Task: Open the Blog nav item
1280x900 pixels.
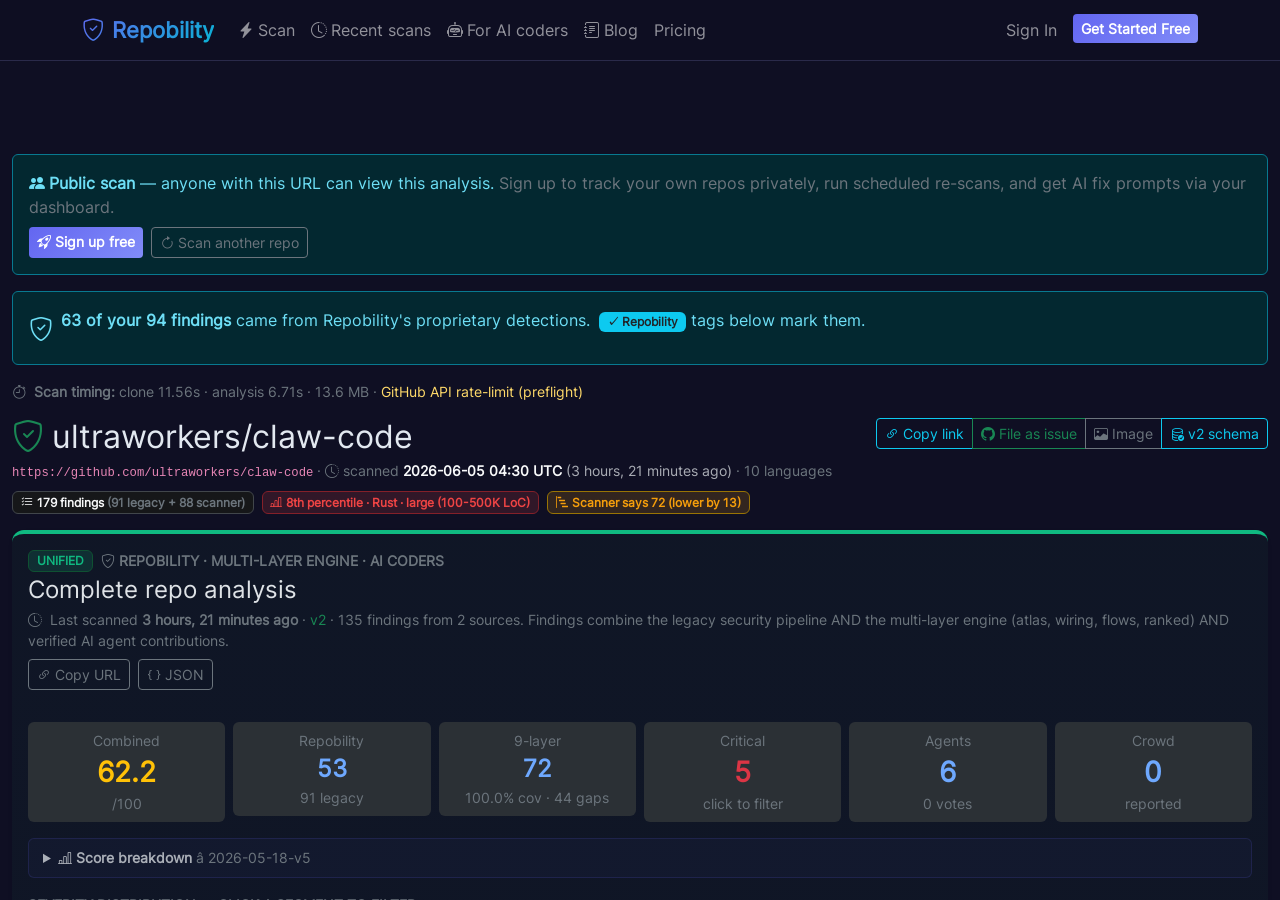Action: (611, 30)
